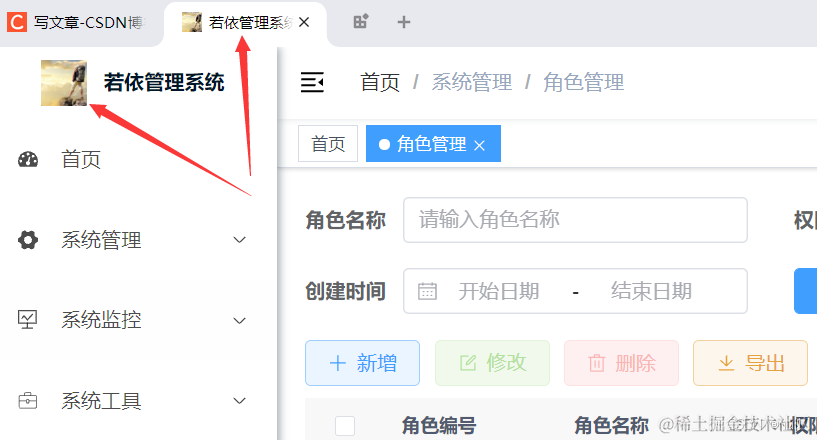
Task: Switch to the 首页 page tag
Action: click(328, 144)
